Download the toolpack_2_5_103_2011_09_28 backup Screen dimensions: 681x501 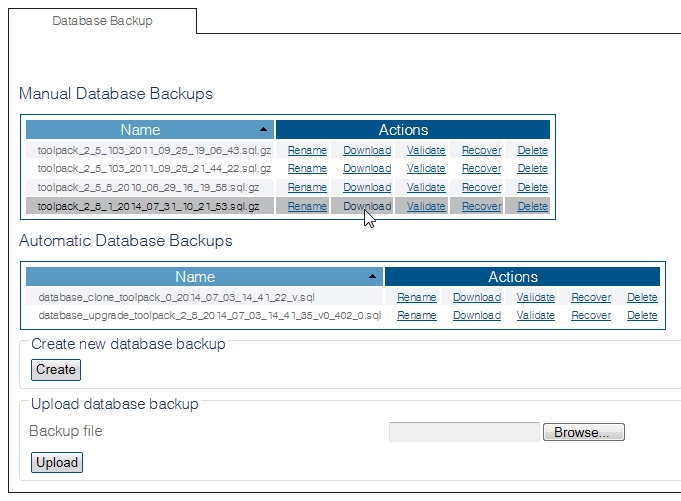(x=367, y=169)
